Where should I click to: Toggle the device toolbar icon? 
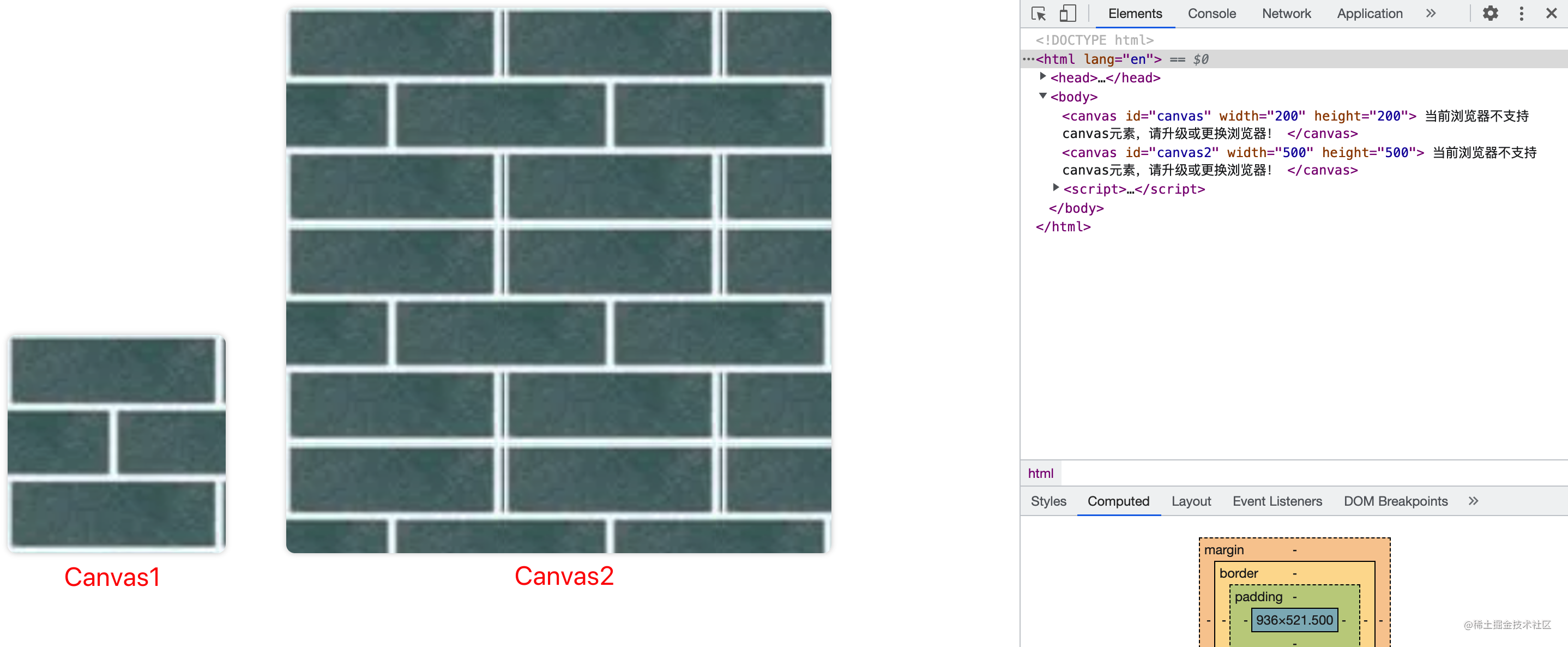tap(1067, 13)
